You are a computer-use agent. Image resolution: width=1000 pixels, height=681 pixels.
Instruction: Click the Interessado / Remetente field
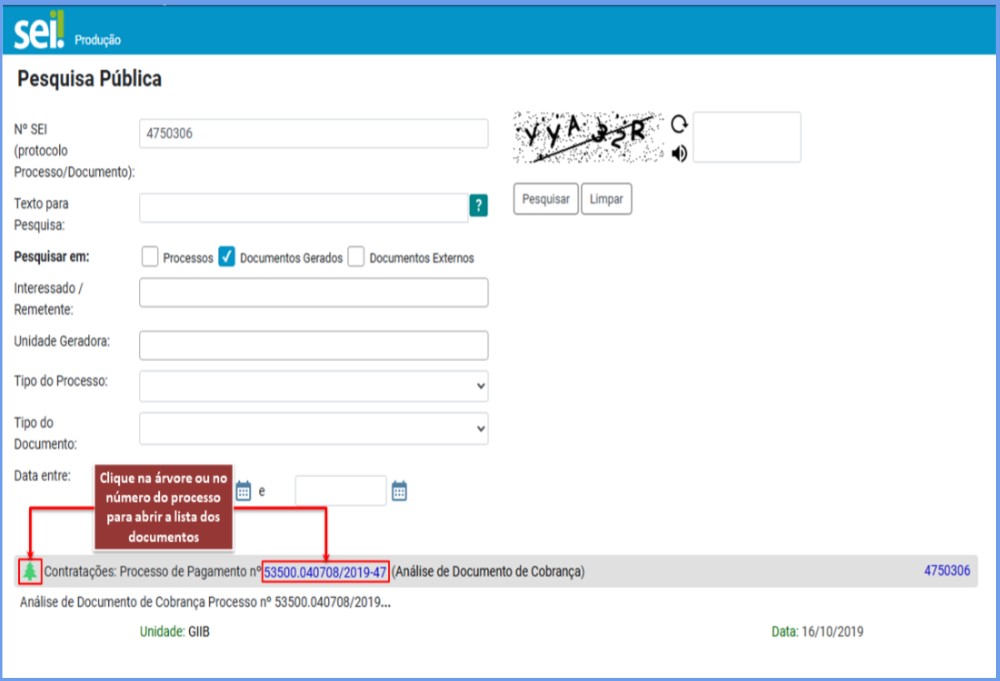313,292
